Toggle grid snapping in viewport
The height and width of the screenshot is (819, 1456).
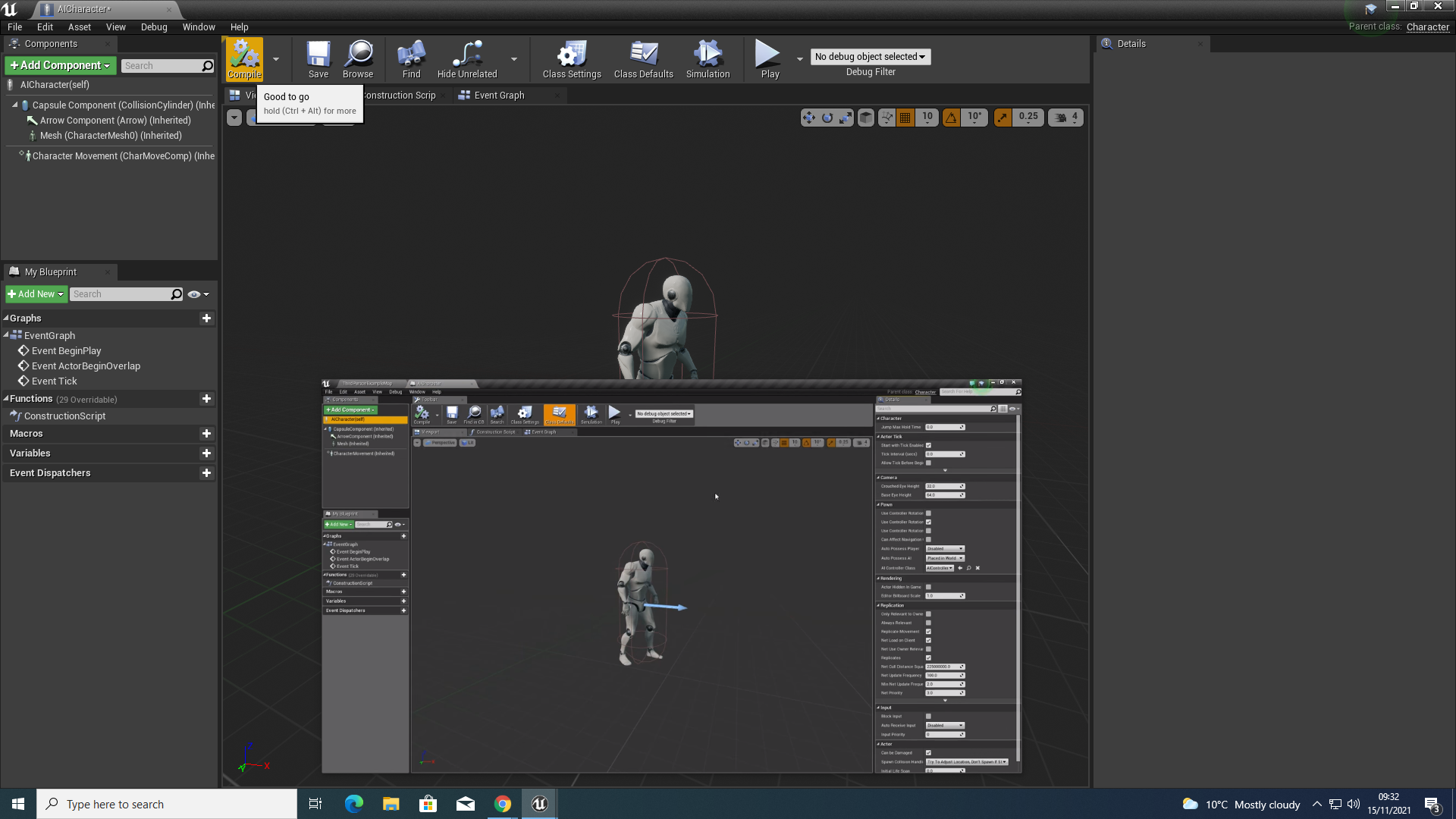click(x=905, y=118)
